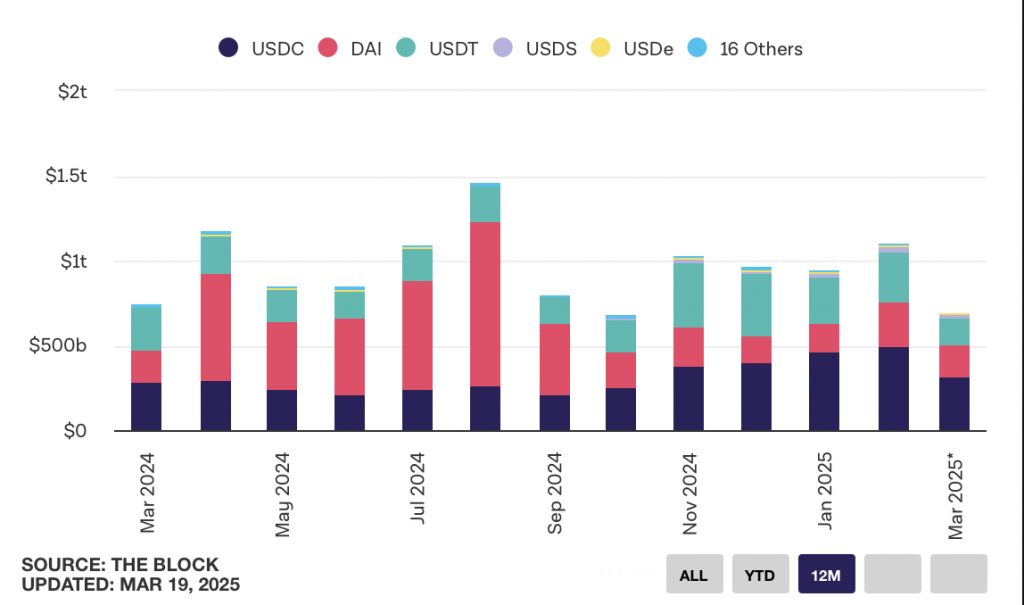Toggle the 16 Others legend entry
This screenshot has height=605, width=1024.
click(745, 48)
